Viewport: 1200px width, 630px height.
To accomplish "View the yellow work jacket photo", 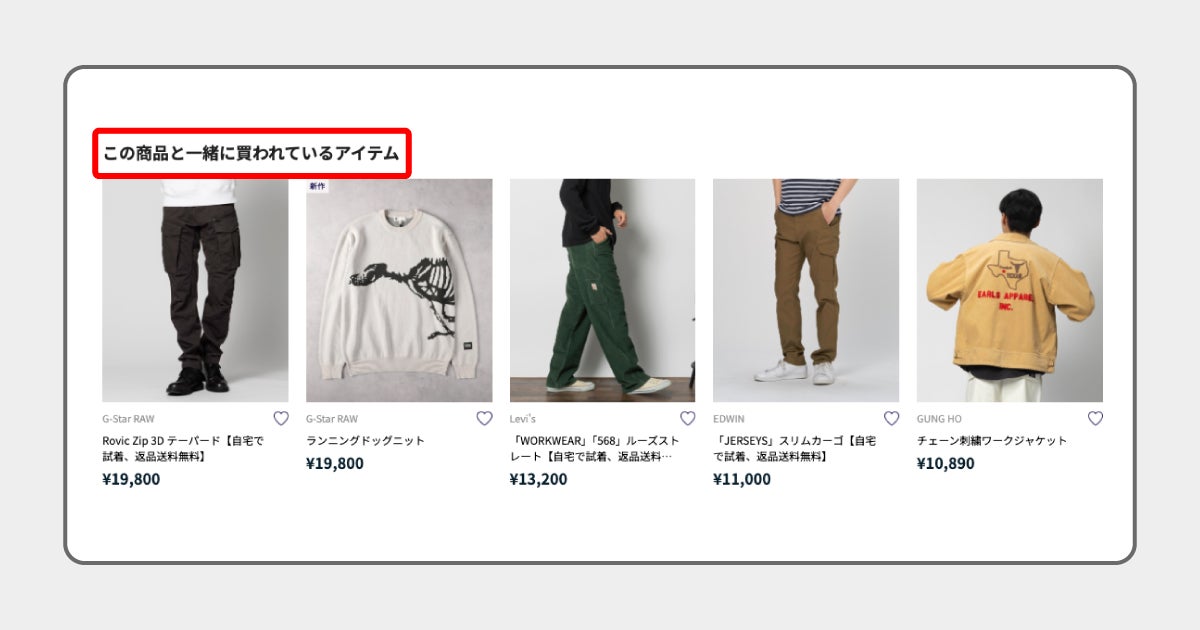I will click(x=1010, y=290).
